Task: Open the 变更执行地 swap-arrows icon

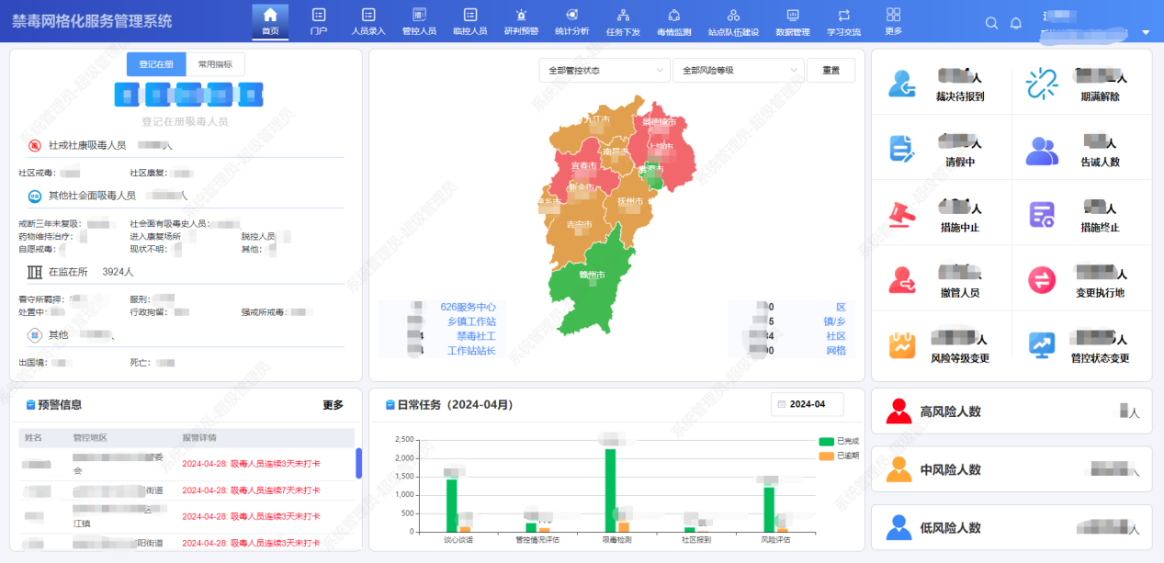Action: point(1042,280)
